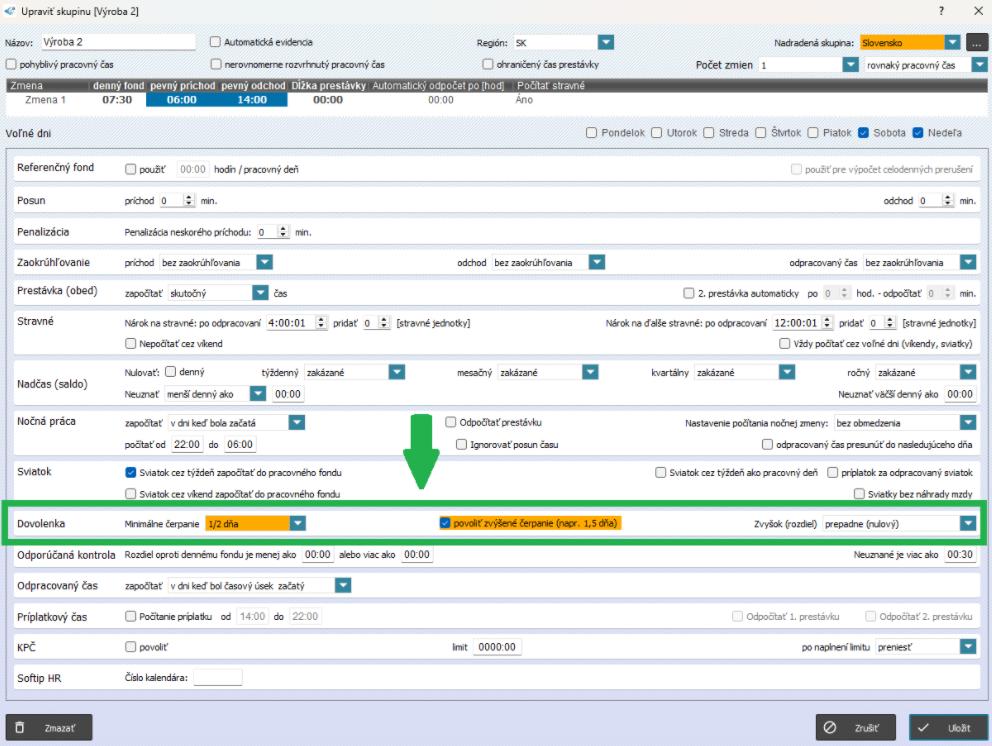This screenshot has width=992, height=746.
Task: Click the pevný príchod column header
Action: (182, 86)
